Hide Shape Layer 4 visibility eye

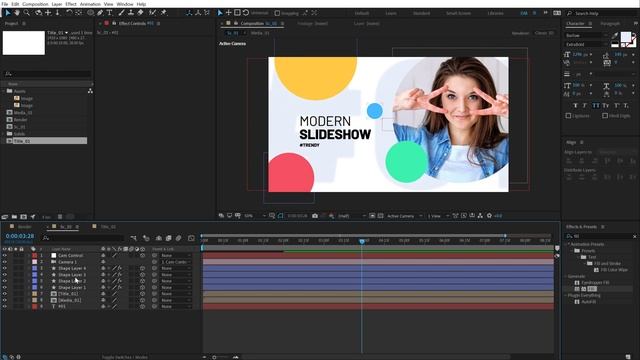click(4, 268)
